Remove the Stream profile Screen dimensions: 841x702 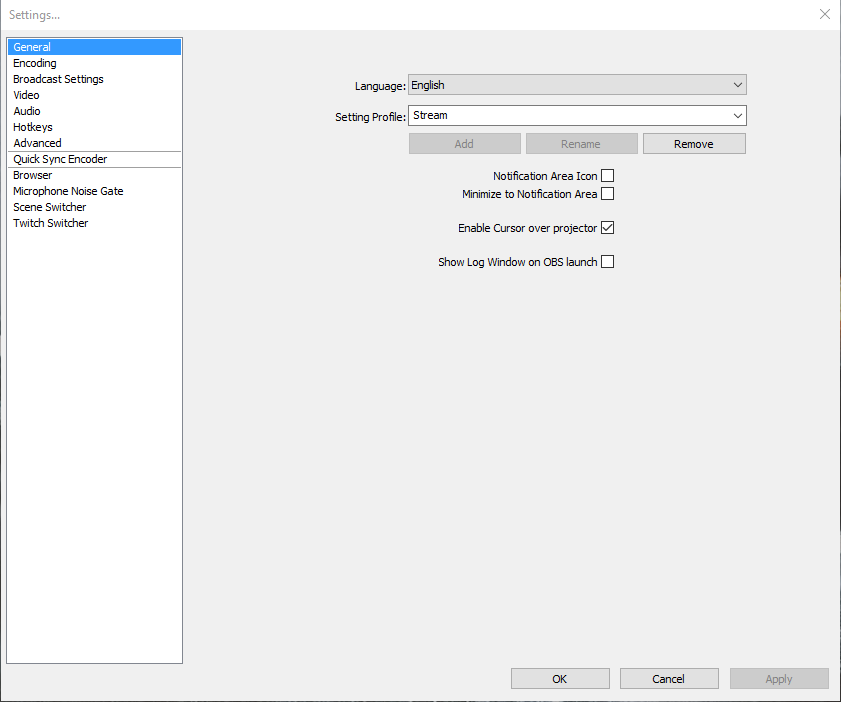coord(694,144)
